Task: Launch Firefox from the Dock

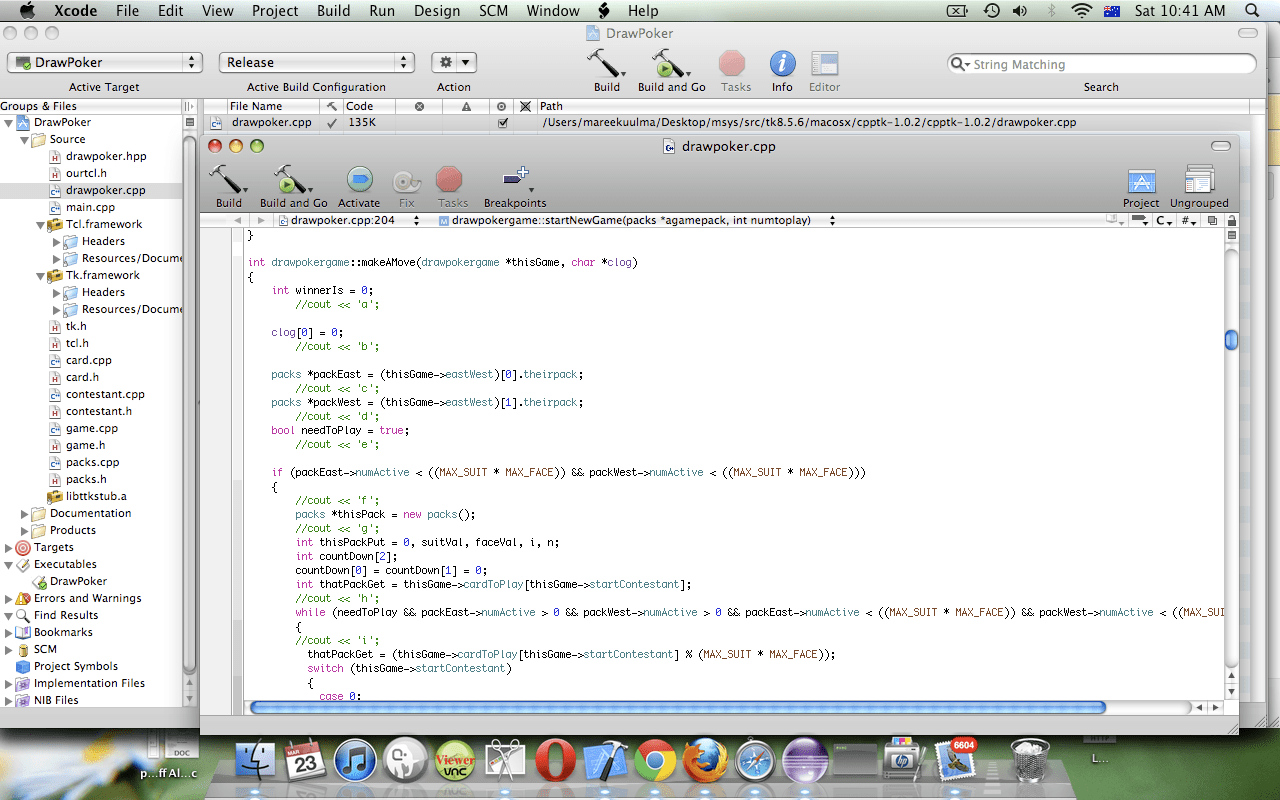Action: [x=705, y=760]
